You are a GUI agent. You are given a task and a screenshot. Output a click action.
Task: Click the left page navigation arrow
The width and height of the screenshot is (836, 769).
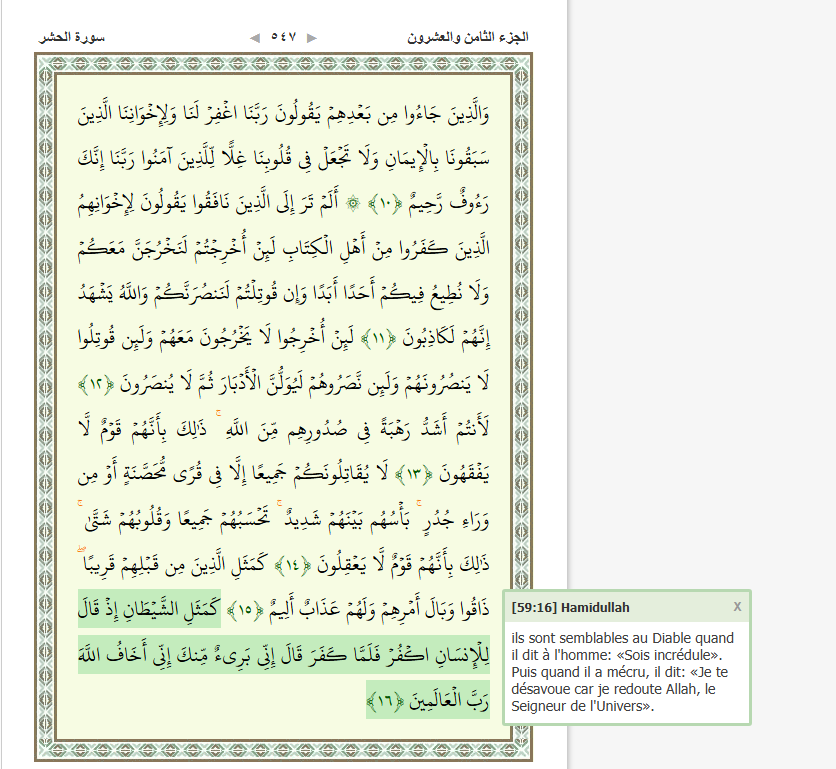[x=253, y=37]
